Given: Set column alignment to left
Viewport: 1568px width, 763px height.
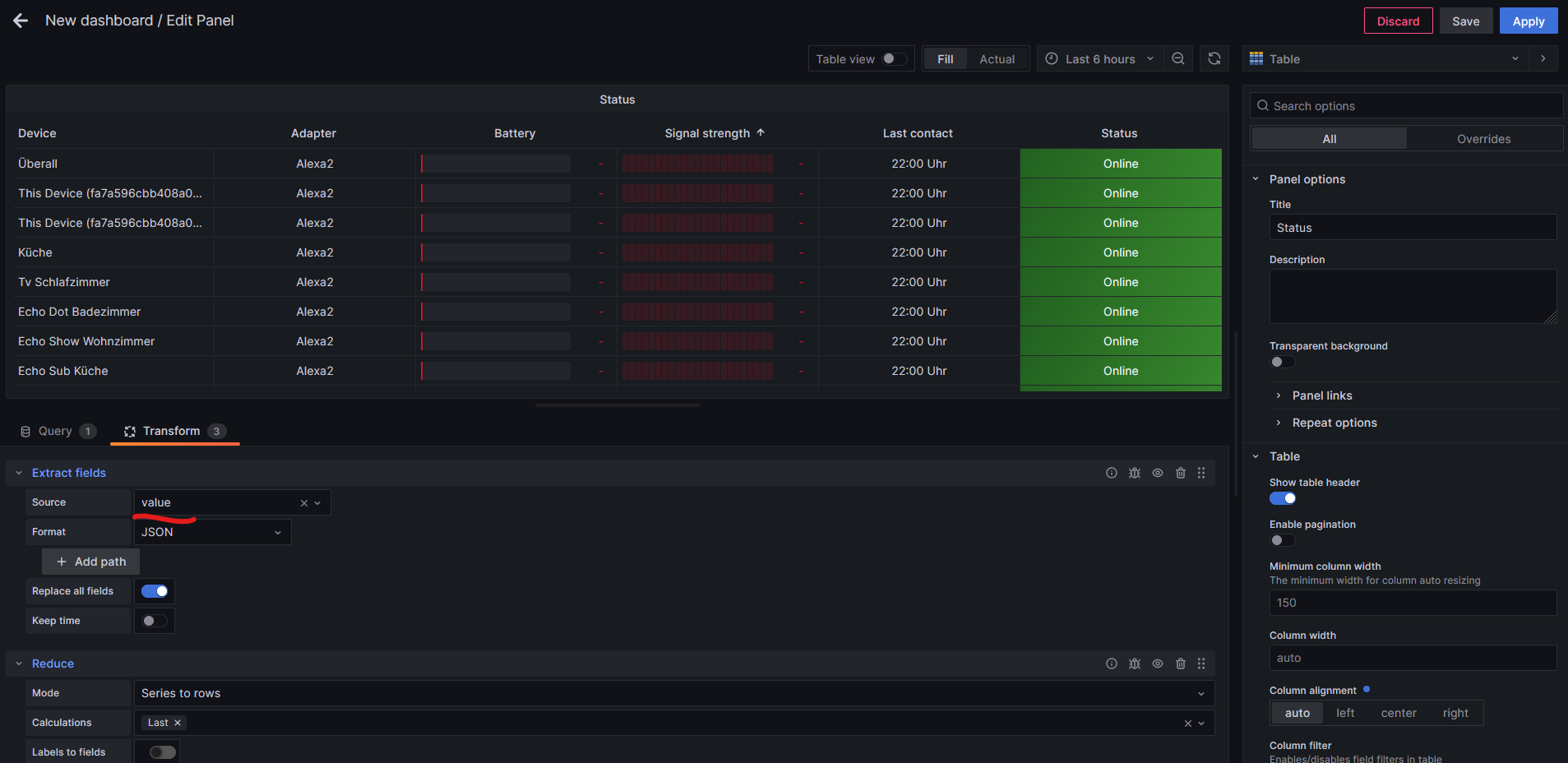Looking at the screenshot, I should tap(1345, 713).
